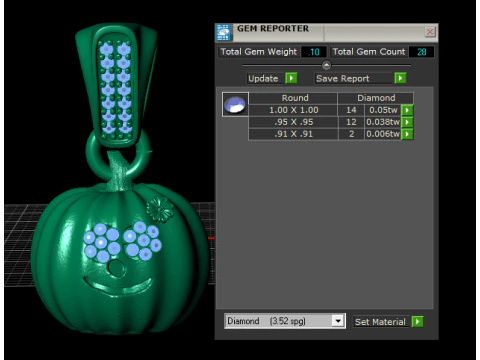Click the count 14 cell
The image size is (480, 360).
(x=351, y=110)
